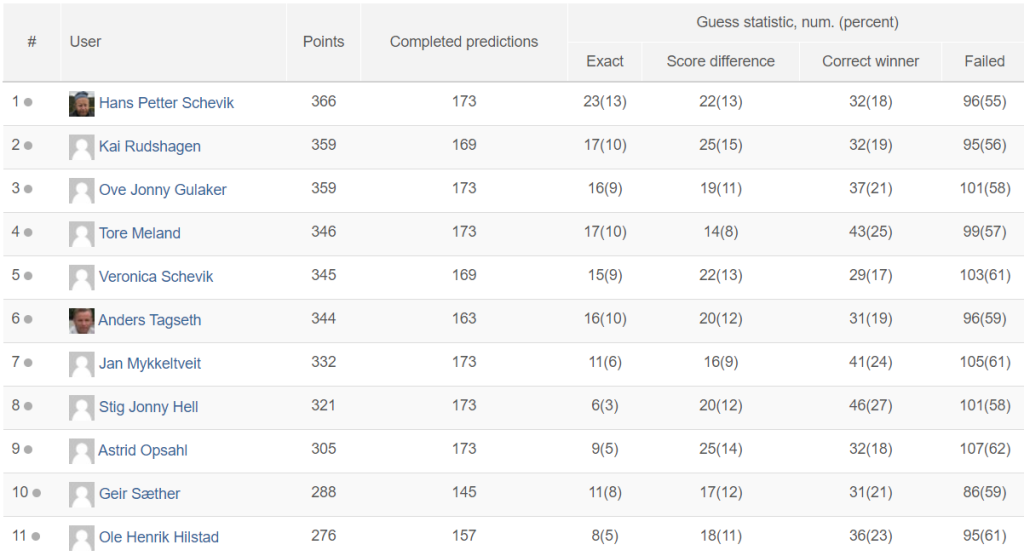Open Ole Henrik Hilstad's profile link

tap(159, 537)
